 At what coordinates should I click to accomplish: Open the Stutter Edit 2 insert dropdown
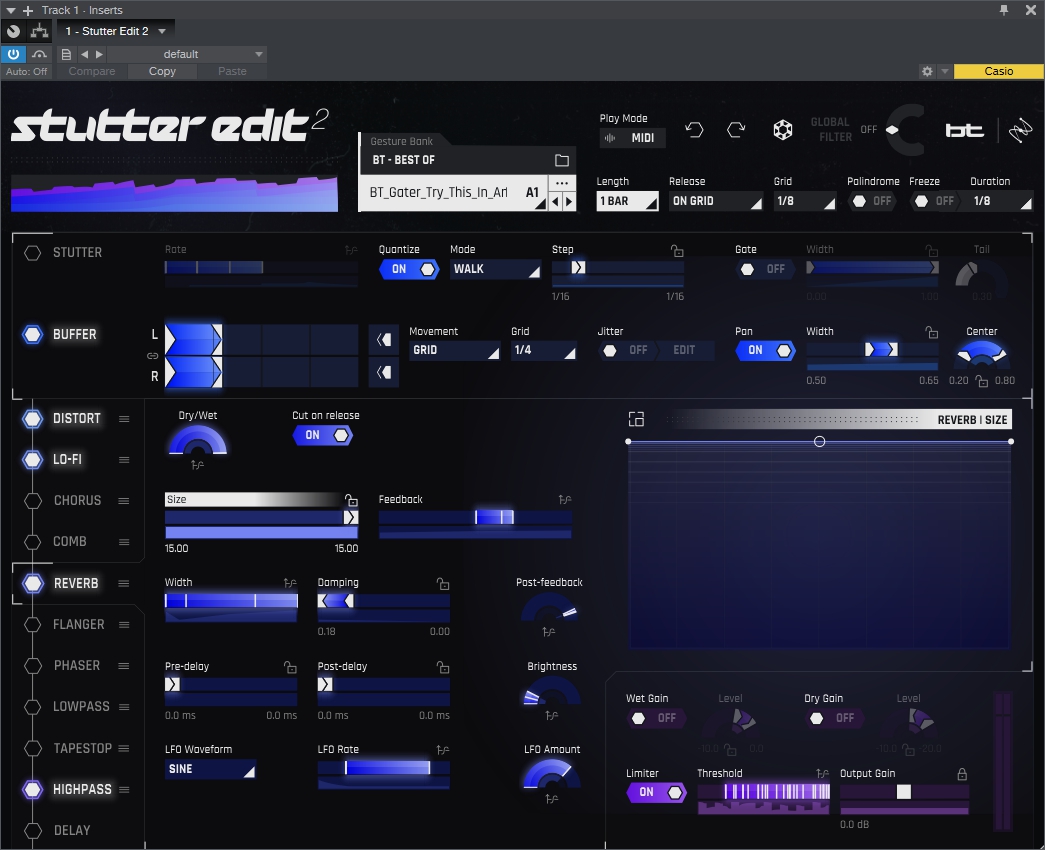116,31
